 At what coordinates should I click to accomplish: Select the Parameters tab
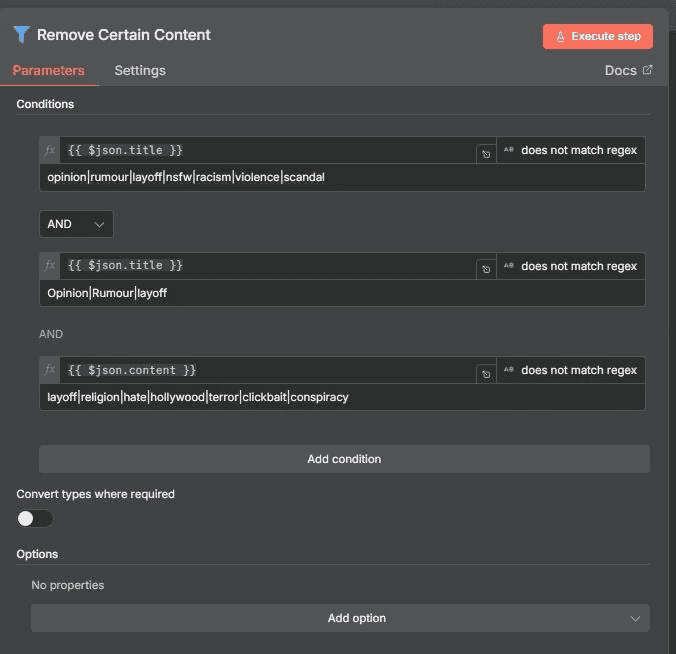pyautogui.click(x=49, y=71)
